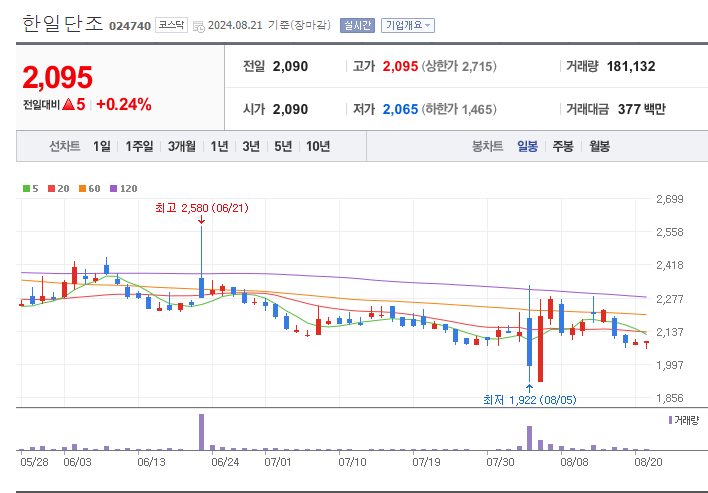The image size is (708, 493).
Task: Click the 07/01 date axis label
Action: click(278, 463)
